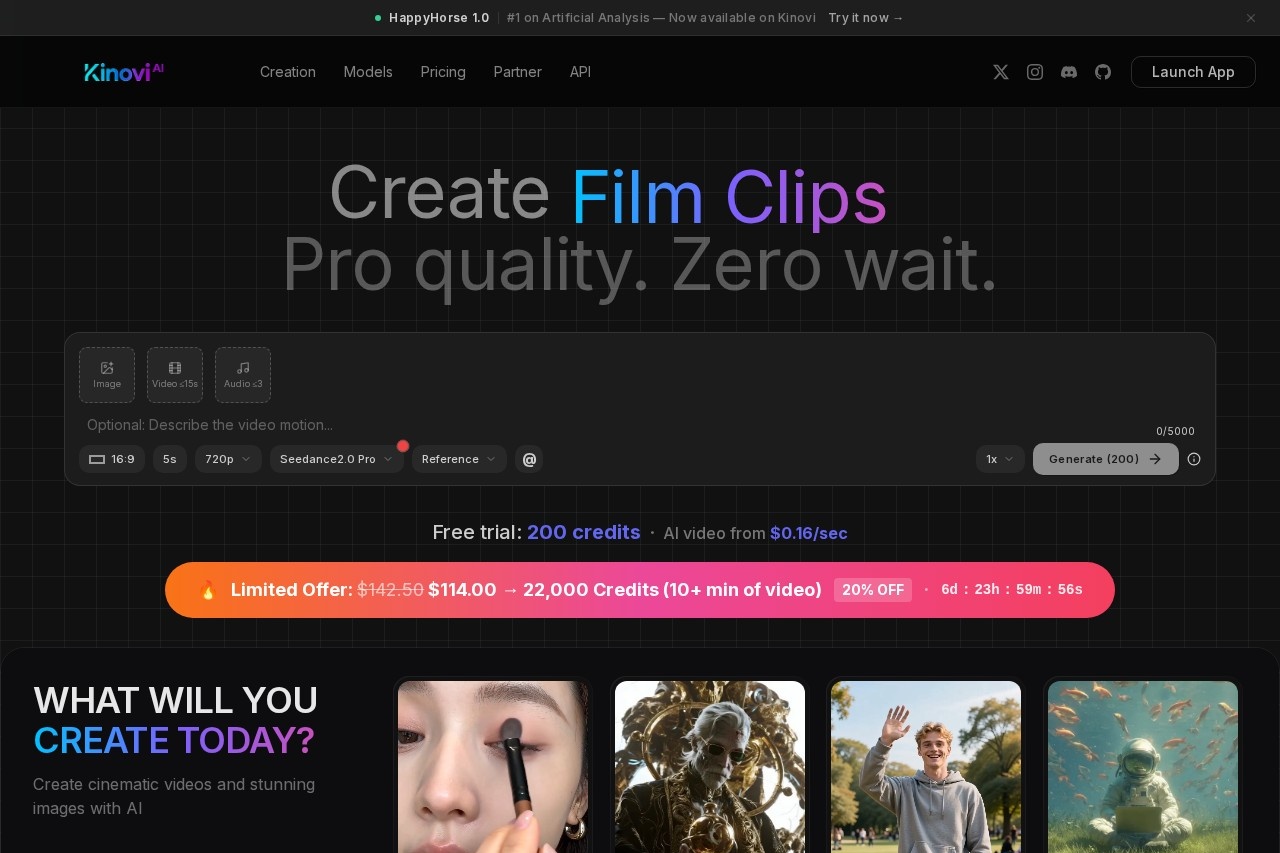
Task: Open the Partner nav item
Action: 517,72
